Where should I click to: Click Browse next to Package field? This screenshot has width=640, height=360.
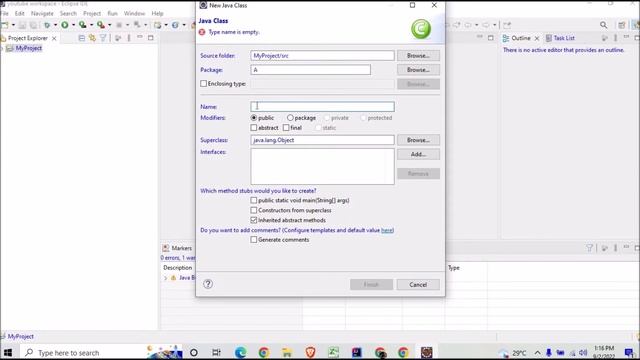pos(418,70)
